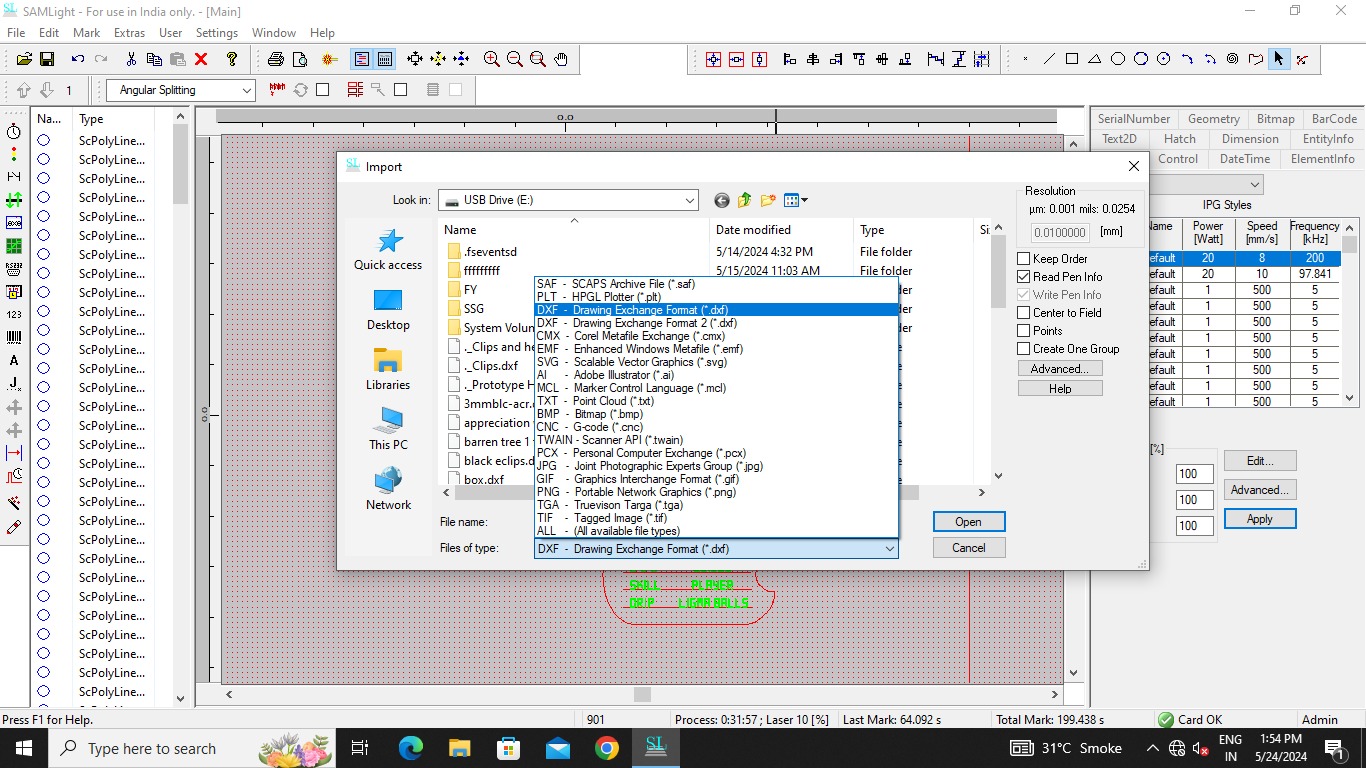Open the view menu dropdown in Import dialog

click(796, 200)
